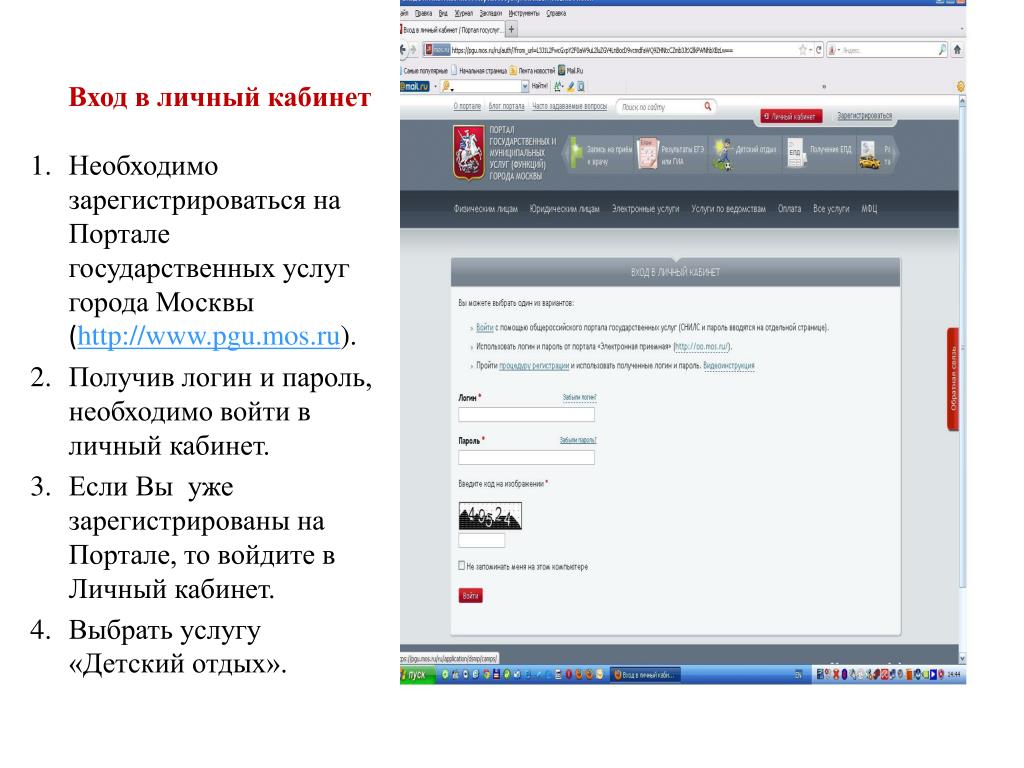This screenshot has height=768, width=1024.
Task: Click the portal site search magnifier icon
Action: (707, 106)
